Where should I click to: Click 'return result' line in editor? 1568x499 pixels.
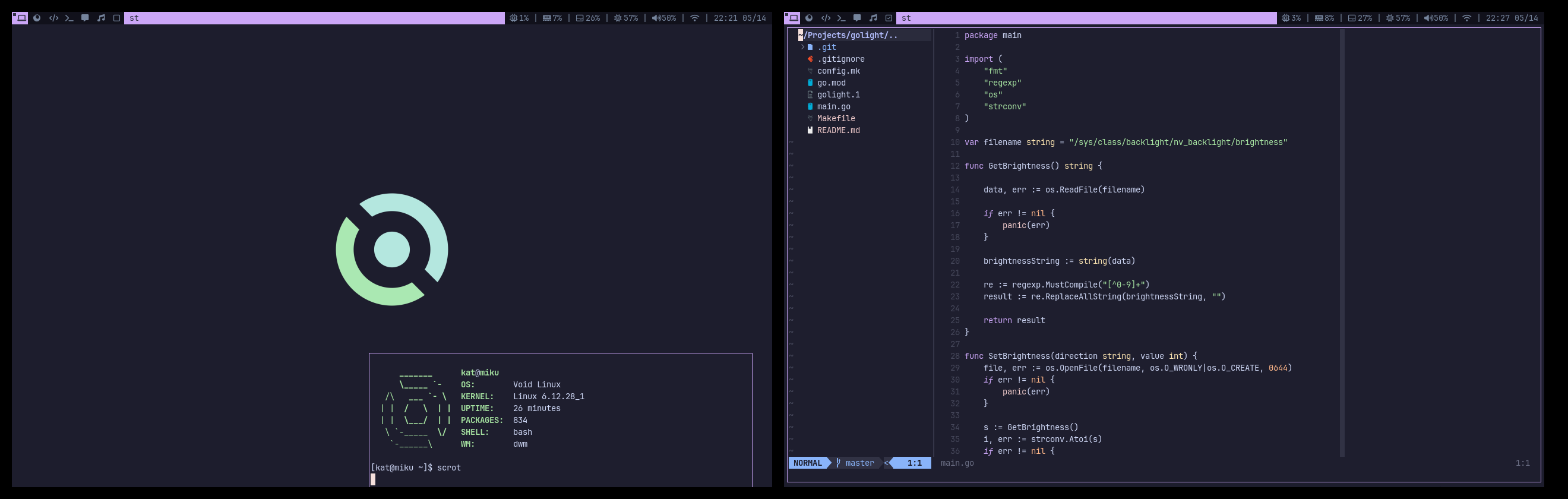pyautogui.click(x=1014, y=320)
